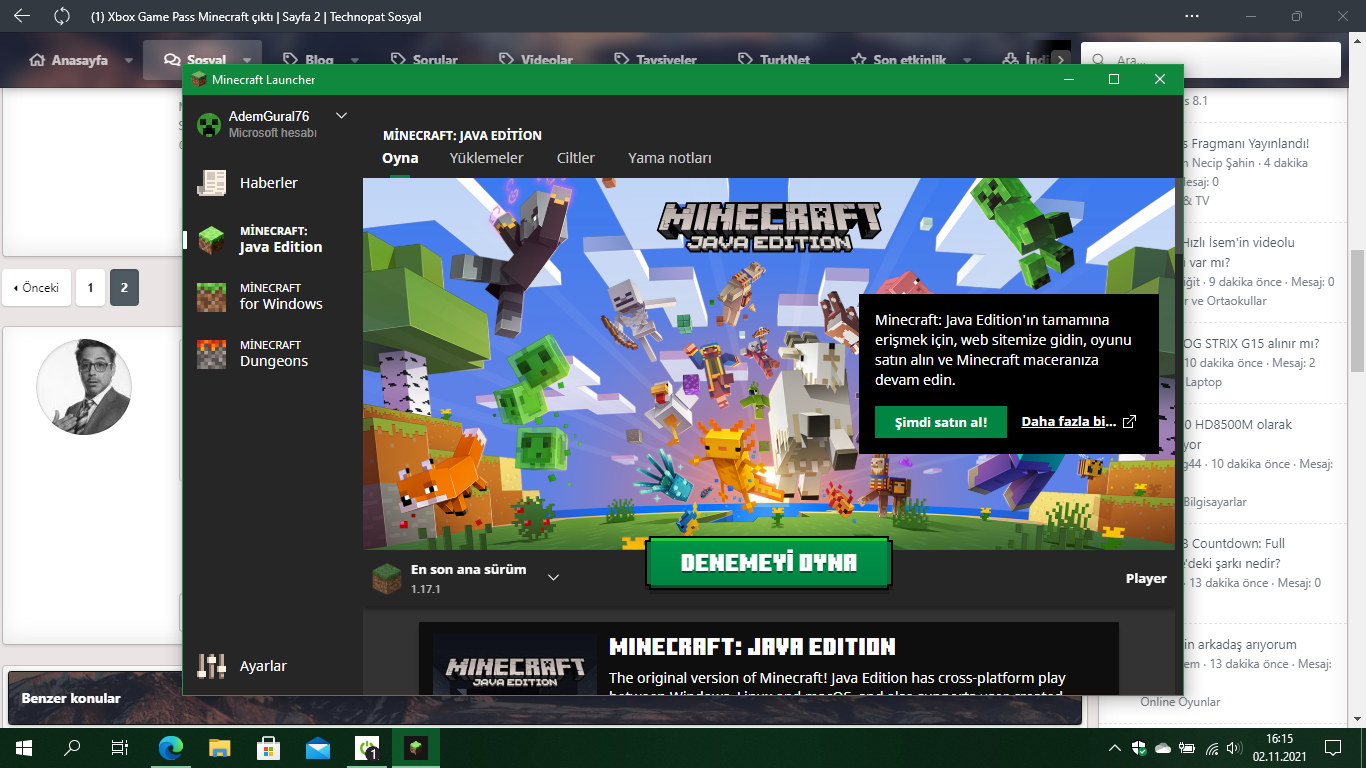Image resolution: width=1366 pixels, height=768 pixels.
Task: Click the Windows Security shield tray icon
Action: [x=1139, y=747]
